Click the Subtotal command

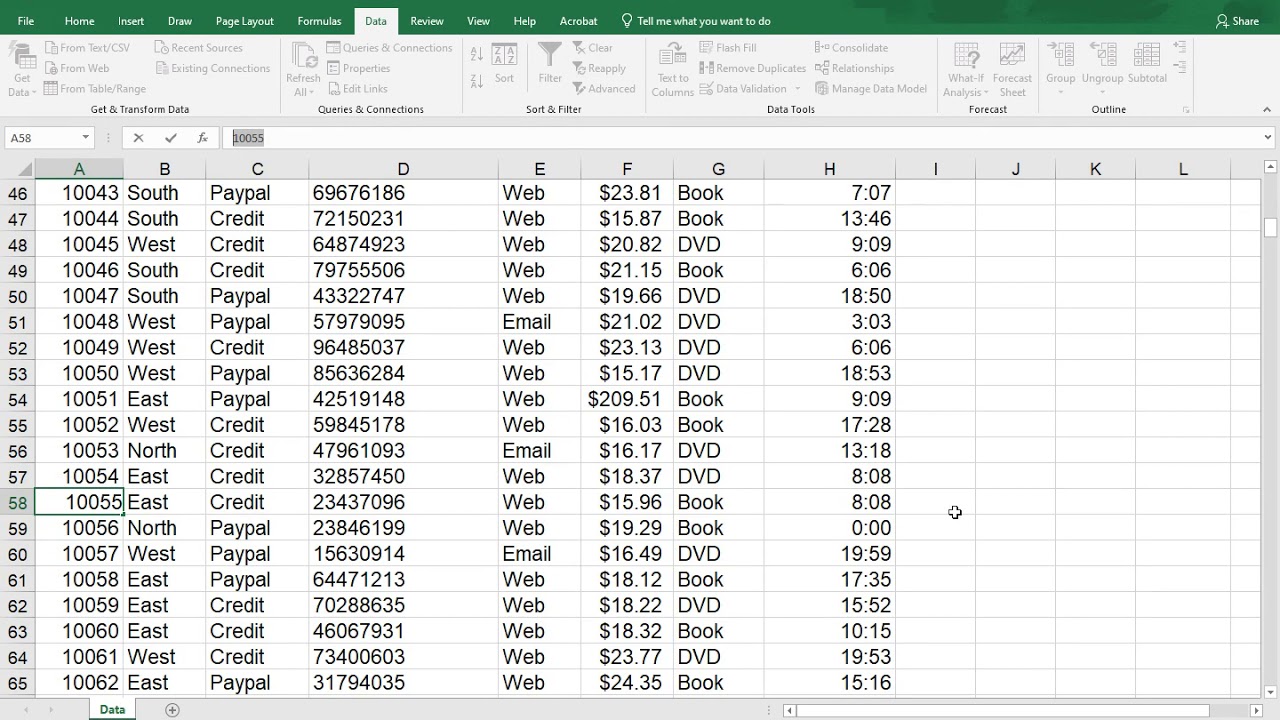[x=1147, y=63]
